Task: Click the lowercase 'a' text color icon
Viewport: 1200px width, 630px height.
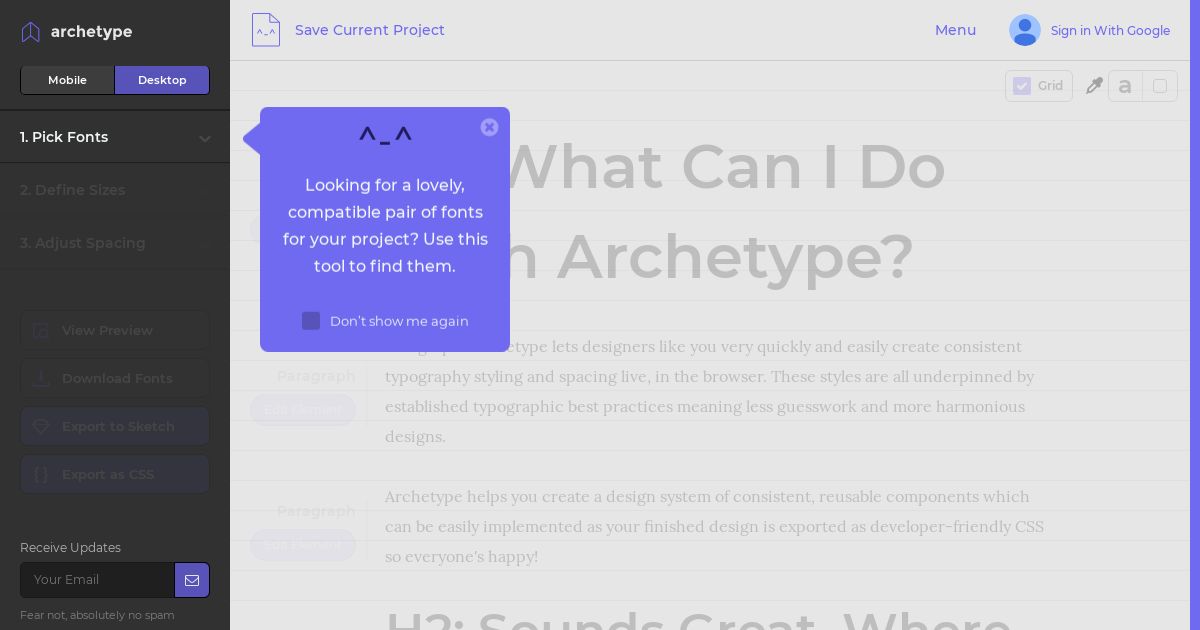Action: pos(1125,86)
